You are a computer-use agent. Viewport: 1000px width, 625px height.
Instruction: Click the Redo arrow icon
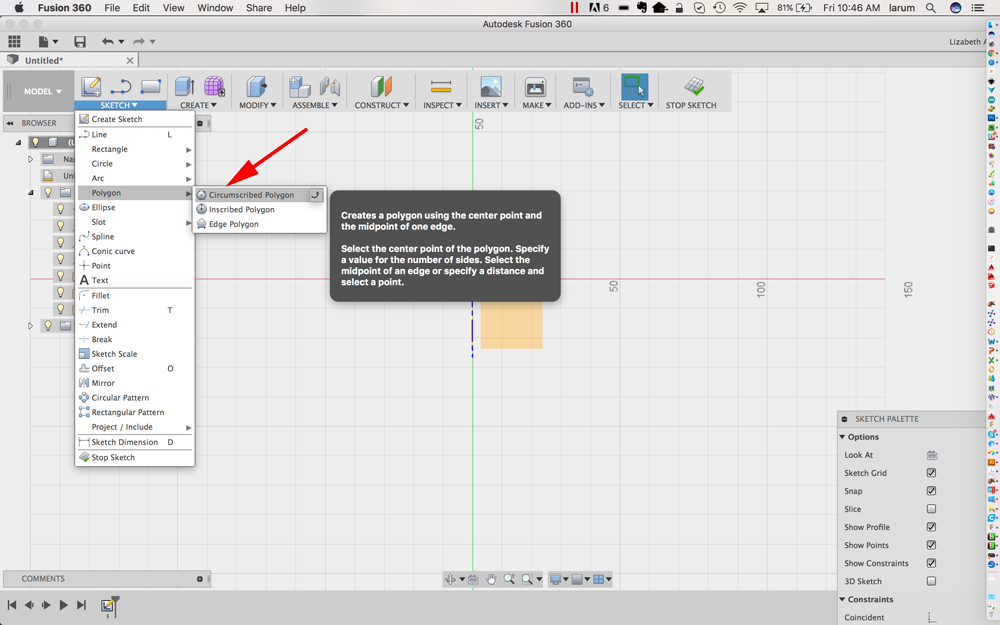pos(138,41)
